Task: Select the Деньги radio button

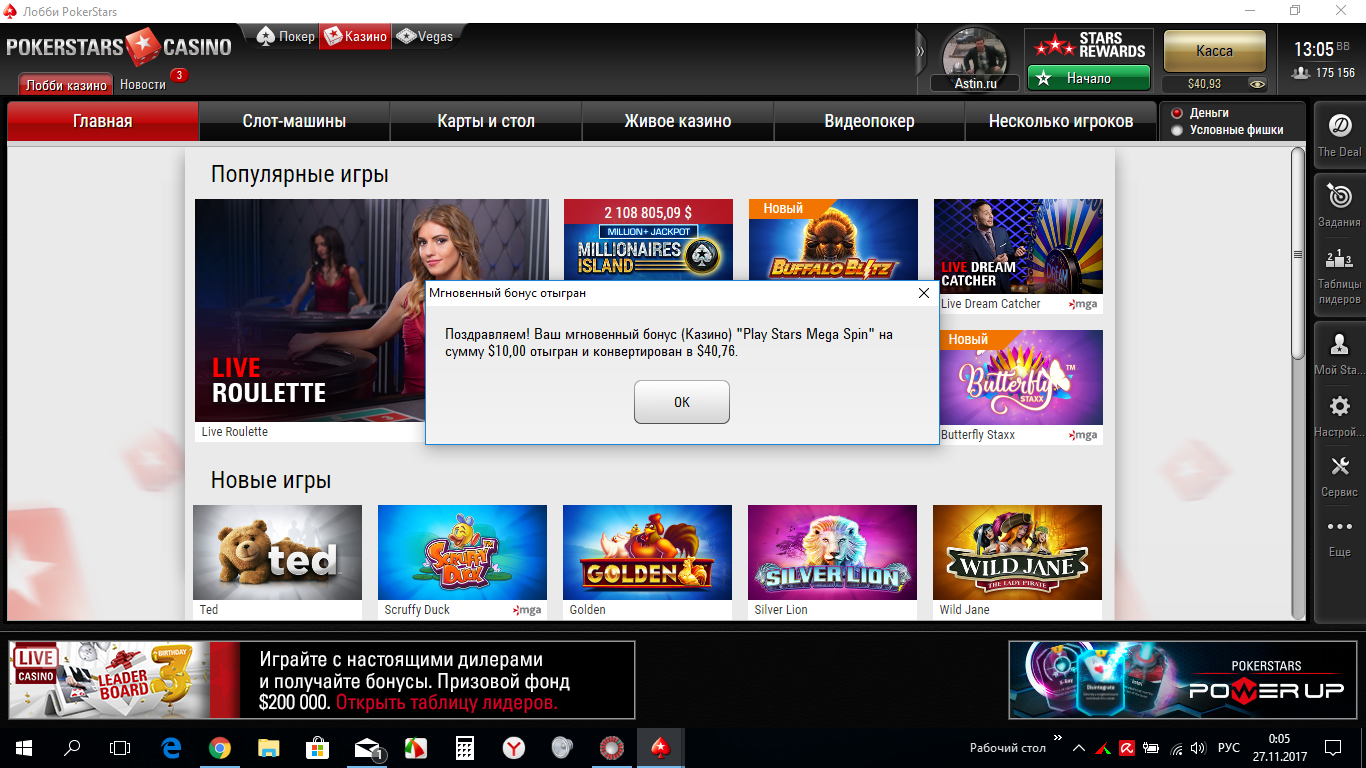Action: pyautogui.click(x=1177, y=113)
